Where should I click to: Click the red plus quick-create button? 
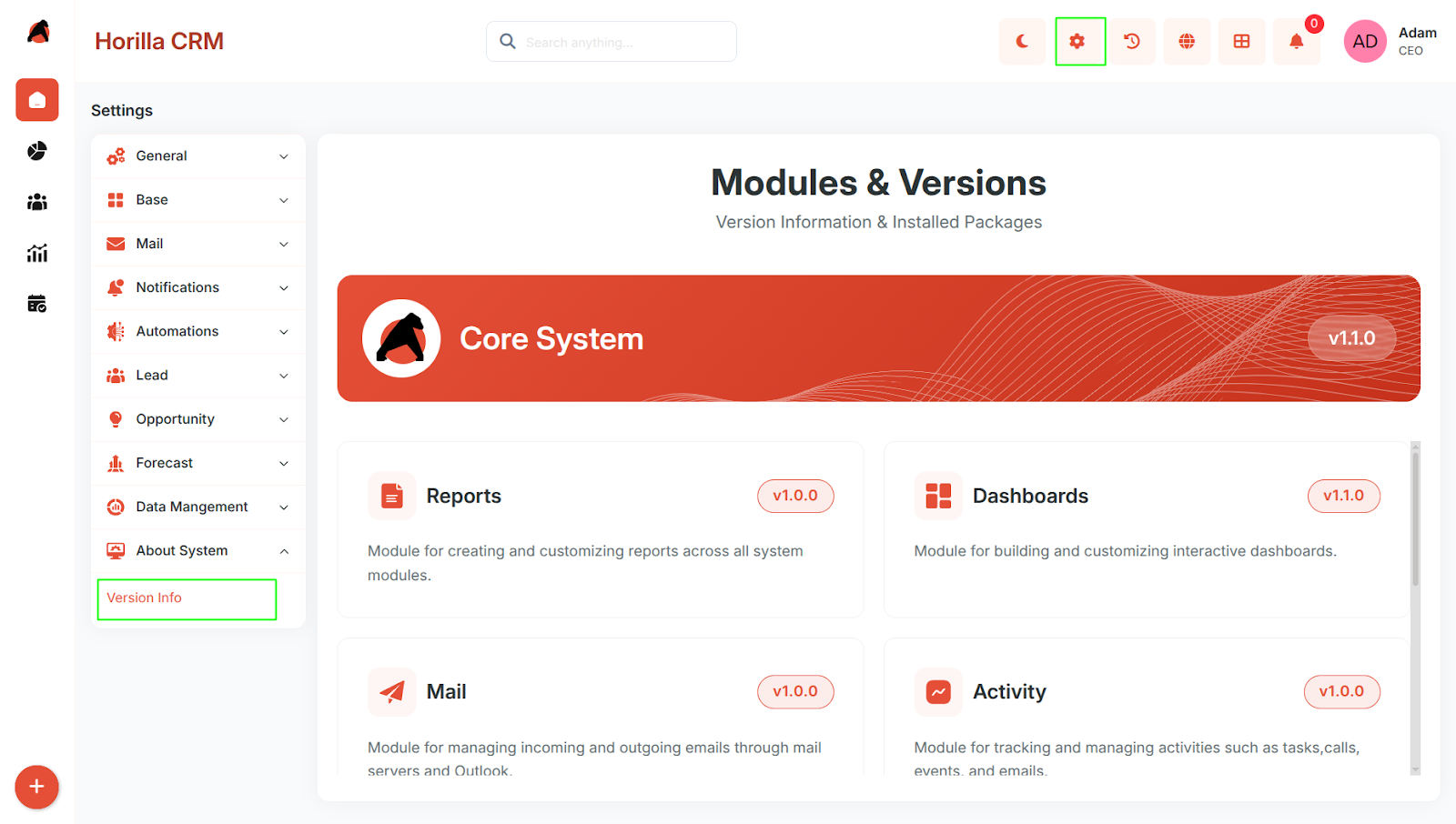click(x=36, y=787)
